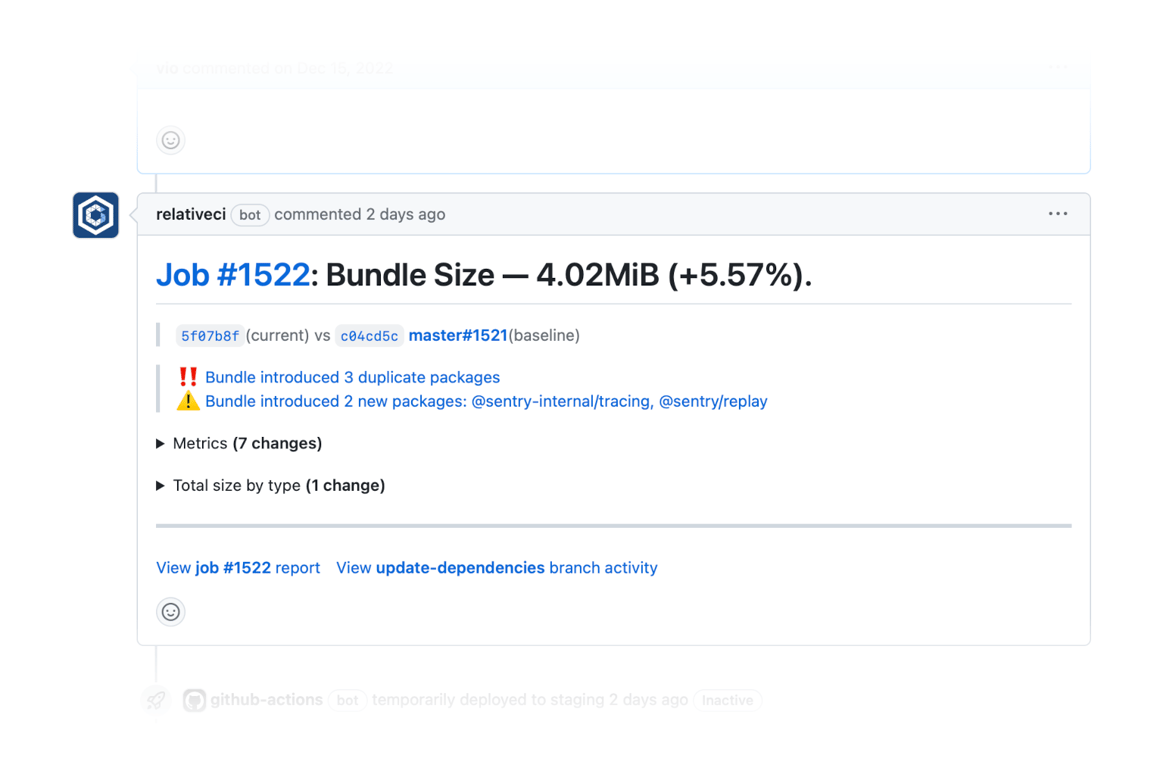Viewport: 1163px width, 768px height.
Task: Open the kebab menu on the relativeci comment
Action: tap(1058, 213)
